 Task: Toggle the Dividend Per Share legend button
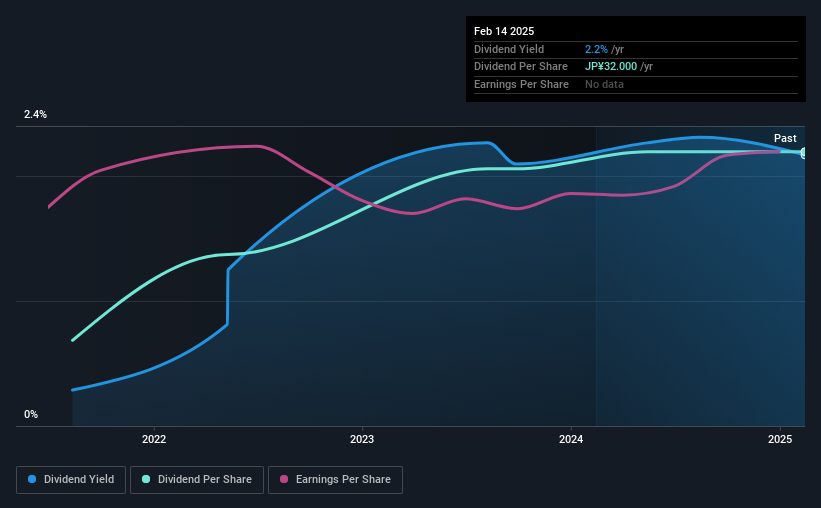[x=197, y=480]
